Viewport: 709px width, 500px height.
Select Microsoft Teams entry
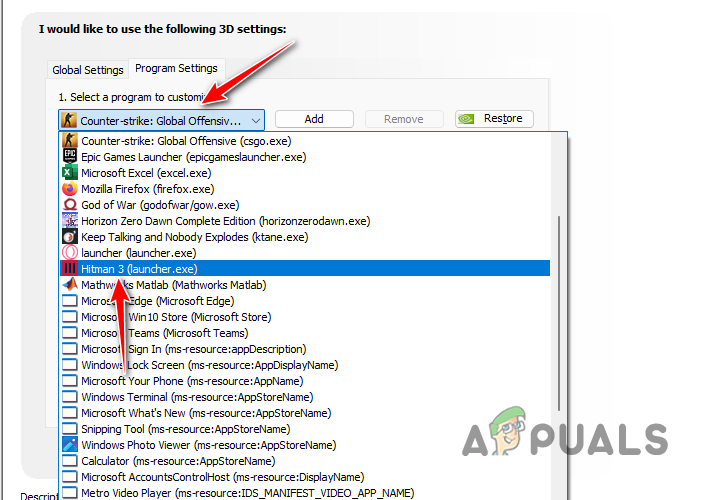click(305, 333)
